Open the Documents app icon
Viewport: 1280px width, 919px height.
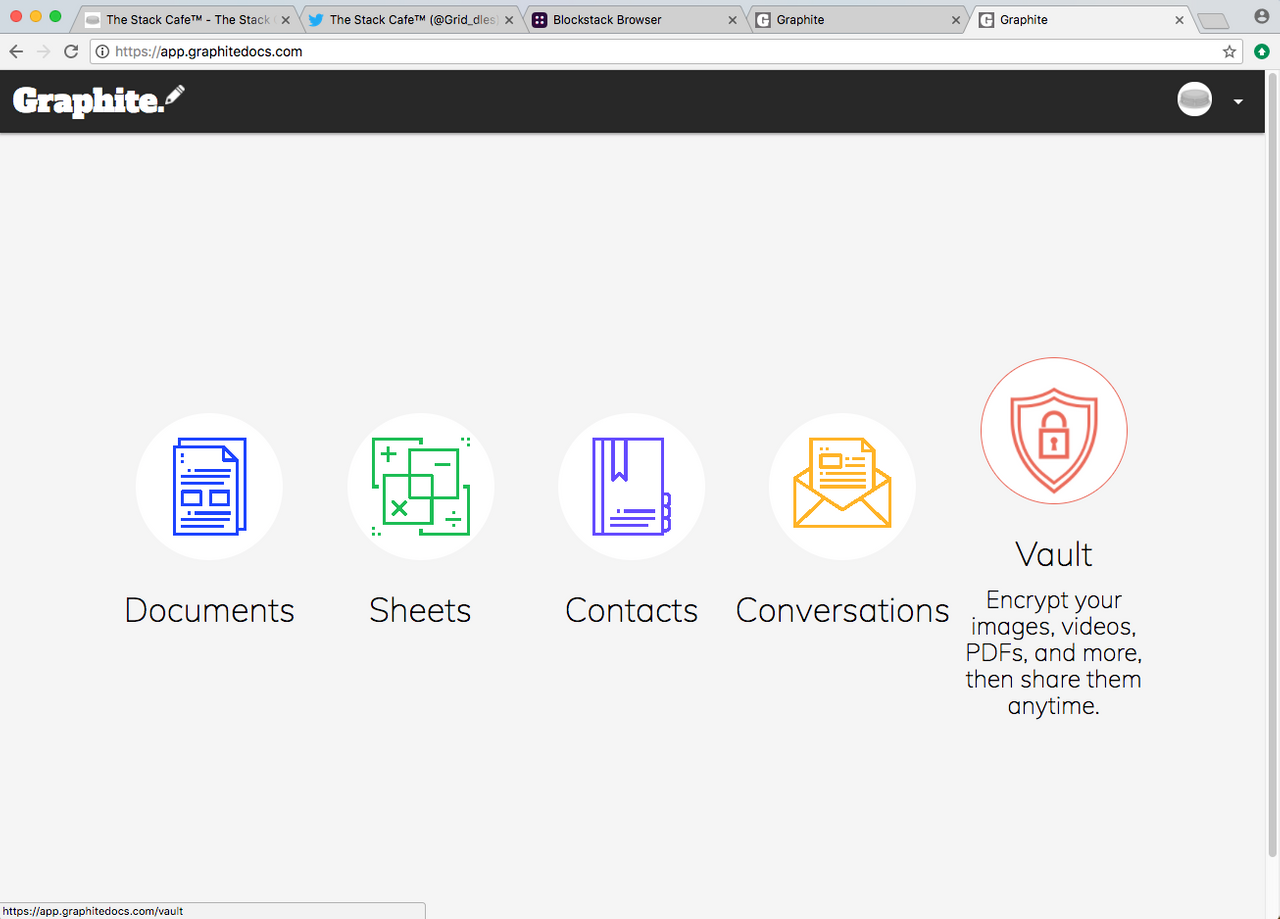point(209,486)
